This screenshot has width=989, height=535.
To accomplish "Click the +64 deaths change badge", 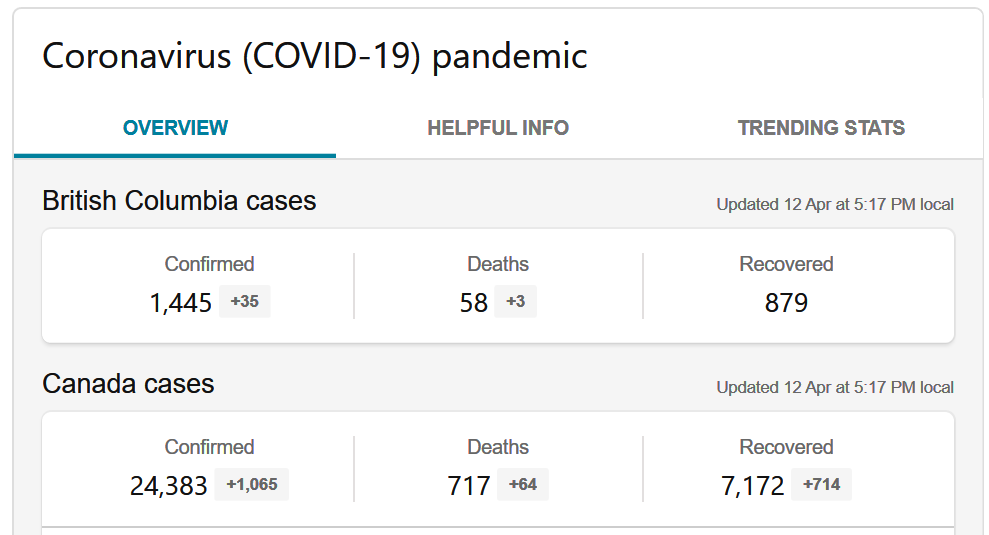I will pos(523,484).
